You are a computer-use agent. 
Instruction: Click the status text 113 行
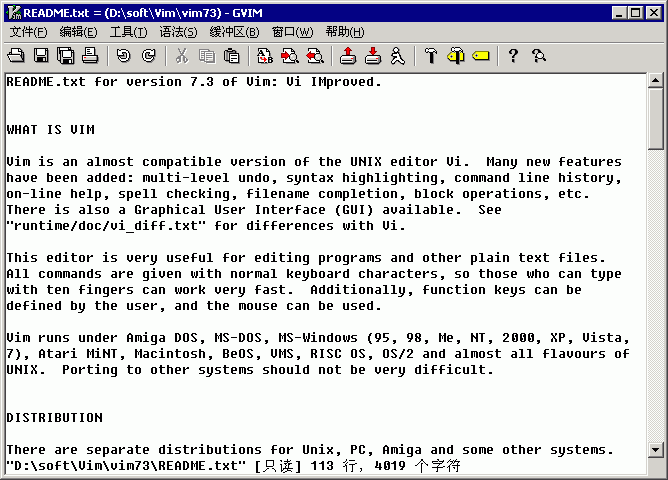pos(333,466)
